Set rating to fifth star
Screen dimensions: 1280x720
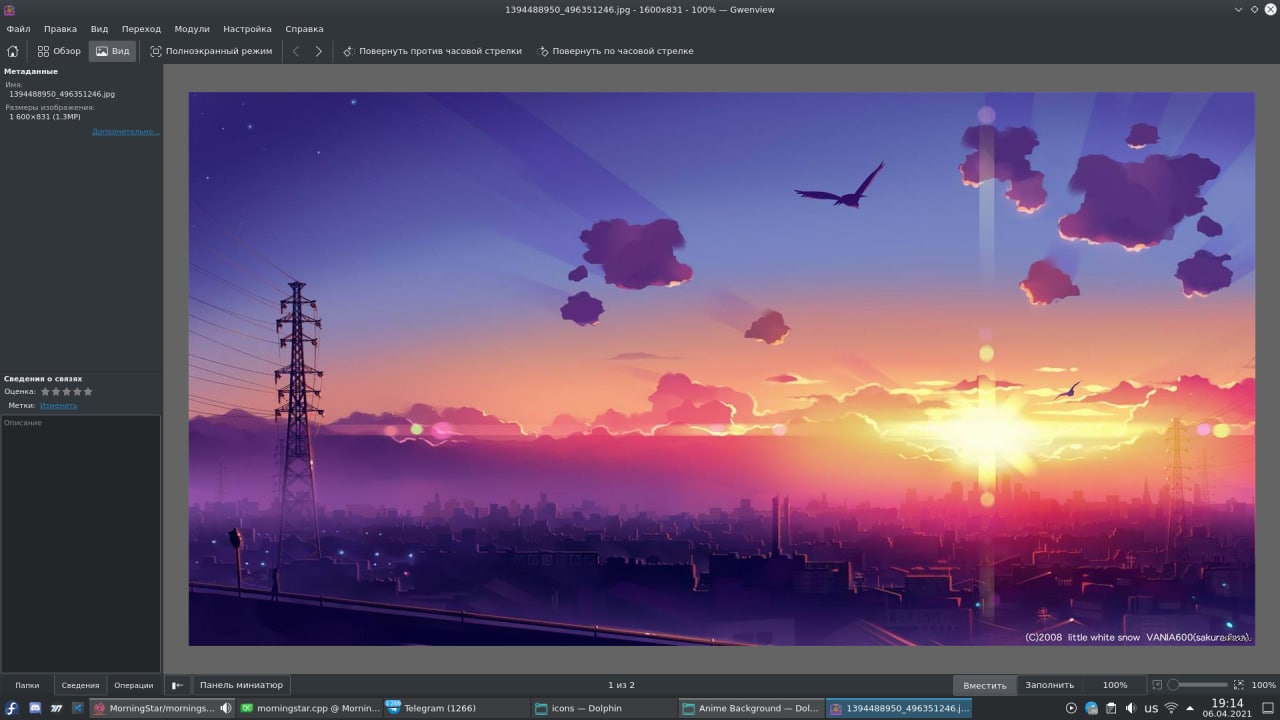(88, 392)
